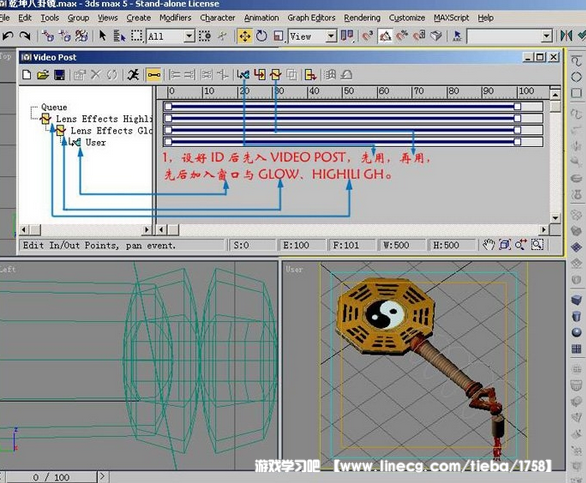
Task: Open the Modifiers menu
Action: coord(175,18)
